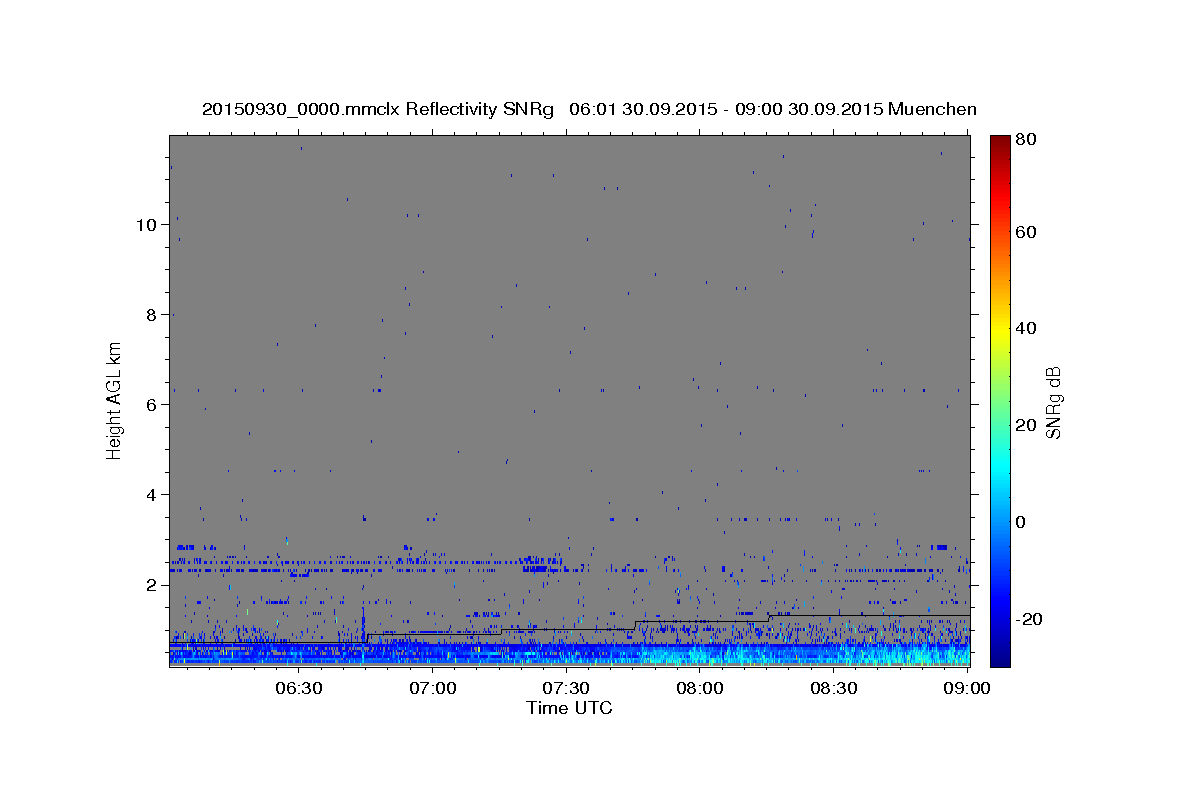Viewport: 1200px width, 800px height.
Task: Click the 06:30 time tick label
Action: (x=298, y=688)
